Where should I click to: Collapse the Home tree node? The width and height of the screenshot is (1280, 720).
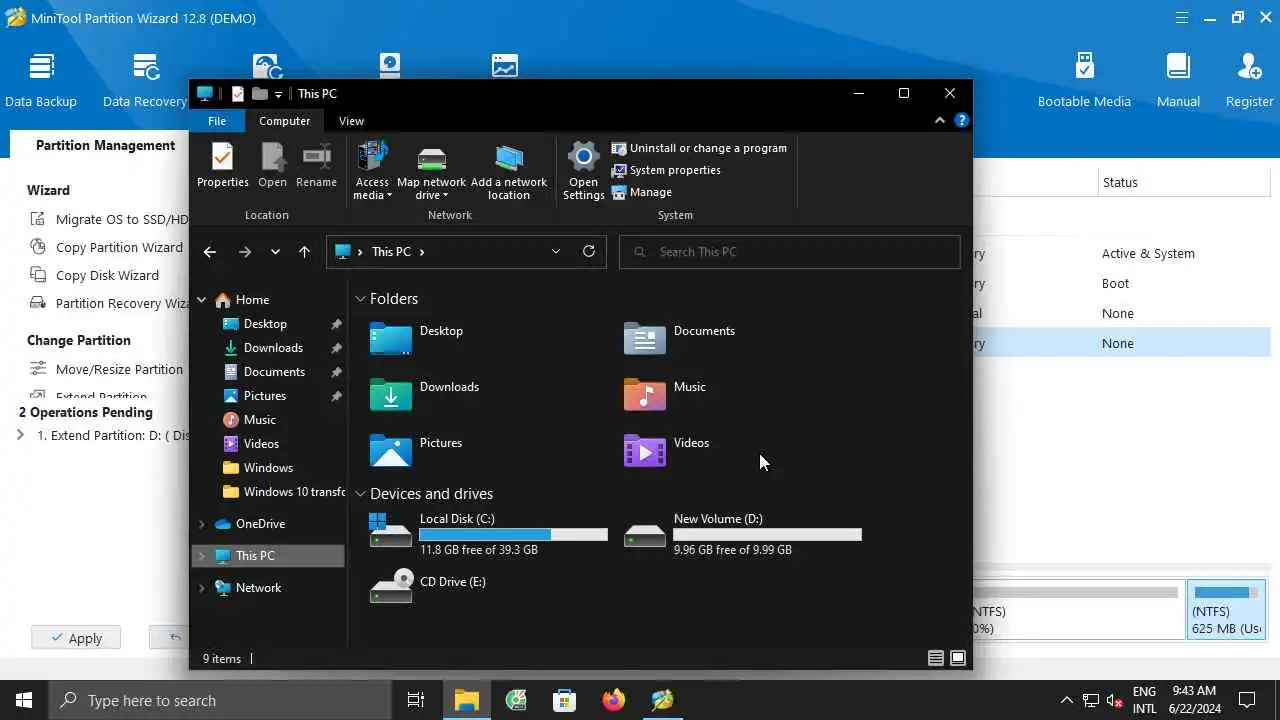tap(202, 300)
